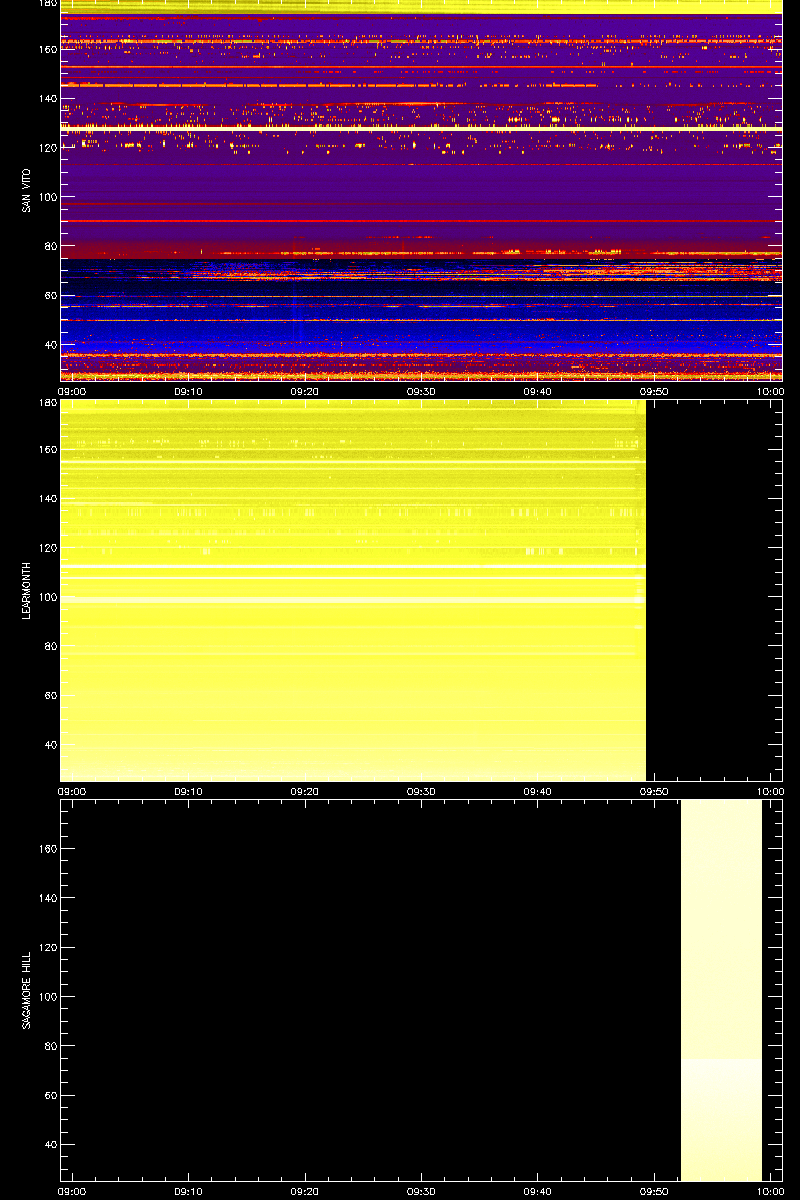Click the 100 tick on LEARMONTH axis
800x1200 pixels.
(49, 597)
